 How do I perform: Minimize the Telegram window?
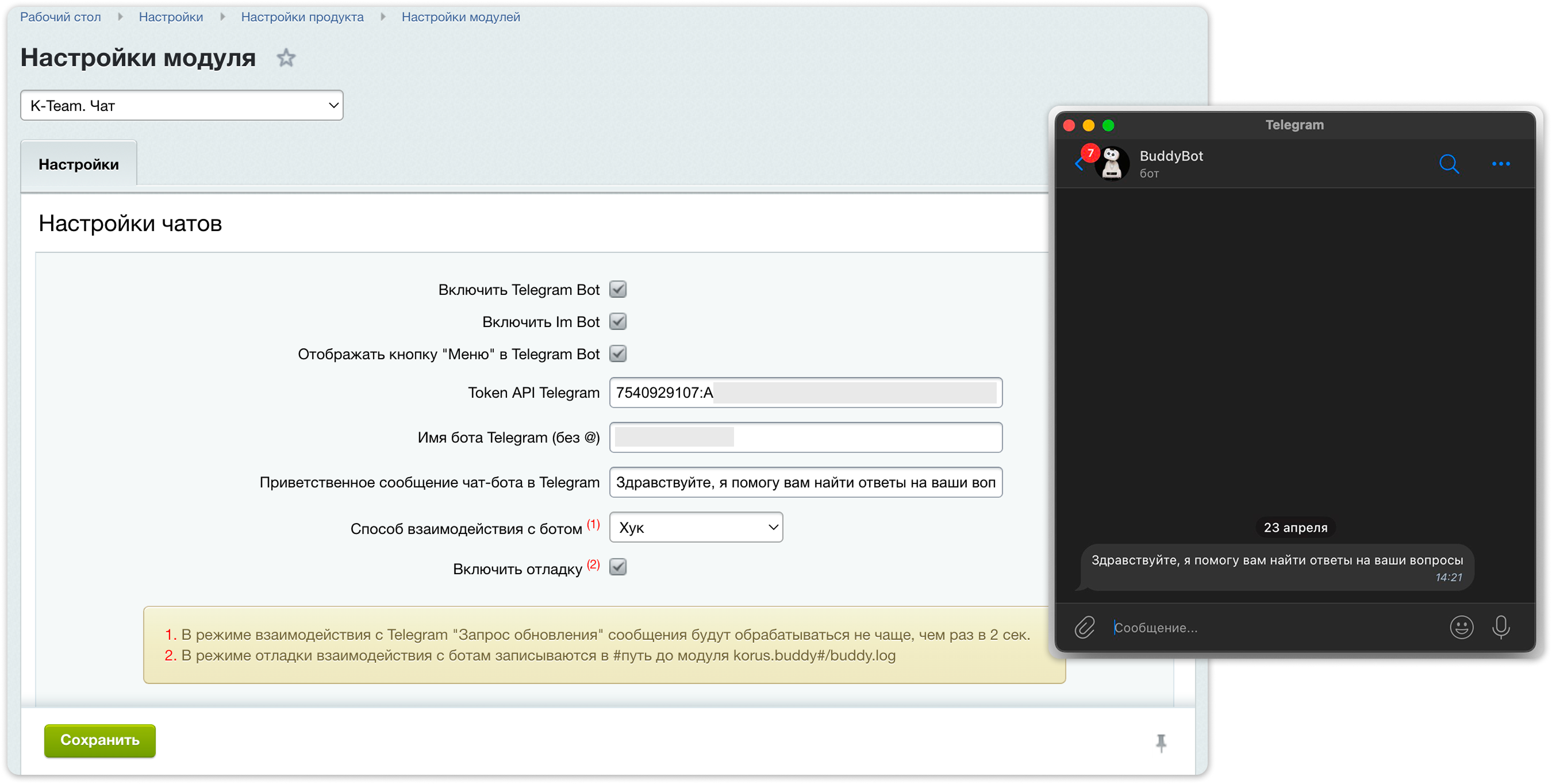[1088, 125]
